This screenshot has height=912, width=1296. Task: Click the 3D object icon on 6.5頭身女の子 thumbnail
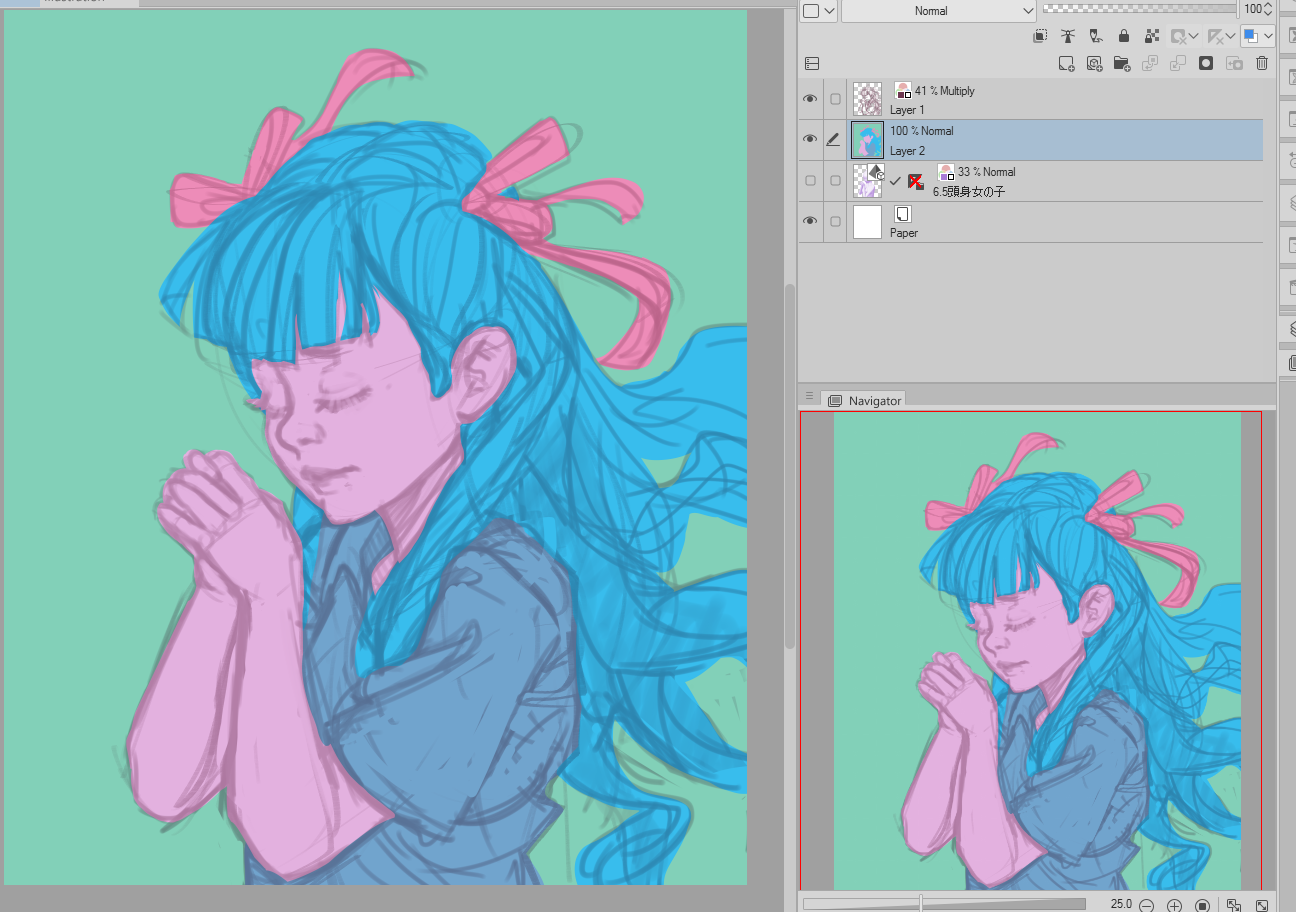tap(875, 172)
